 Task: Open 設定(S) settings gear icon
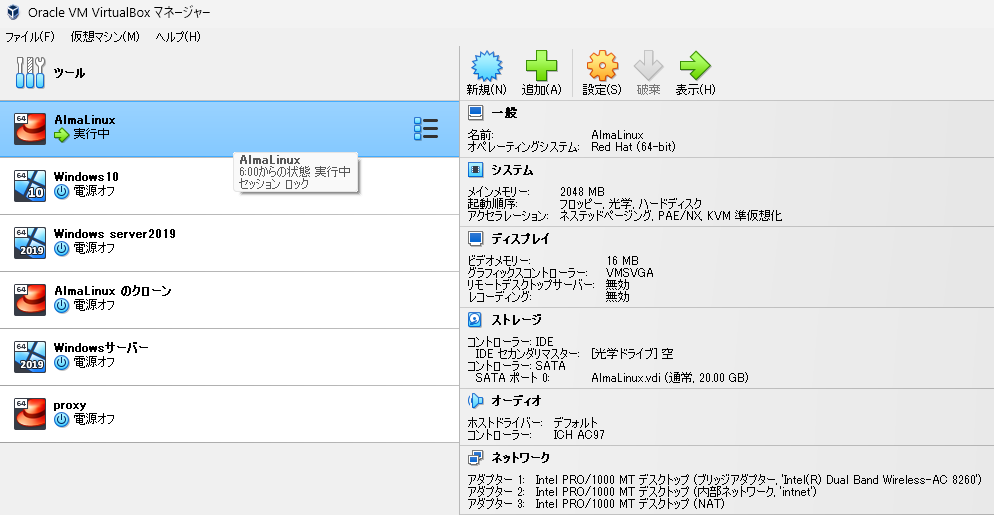(x=602, y=65)
